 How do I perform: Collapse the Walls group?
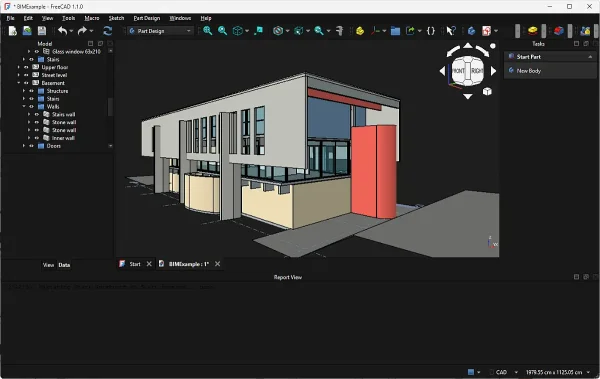pyautogui.click(x=24, y=106)
